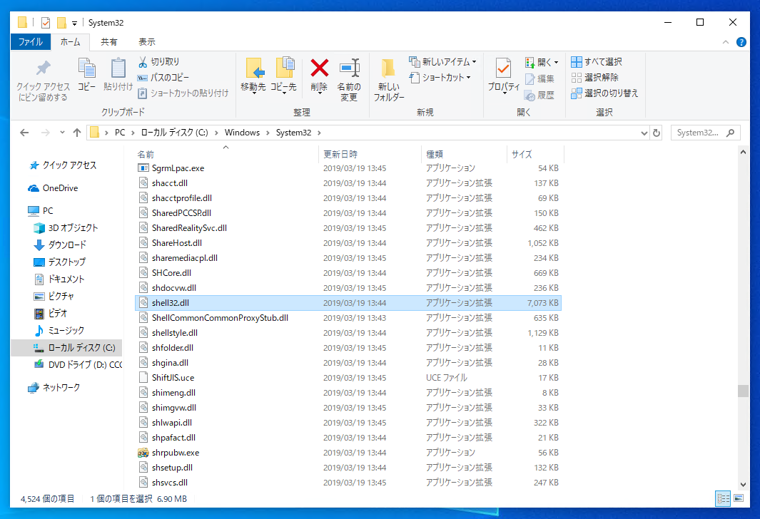
Task: Open the Shortcut (ショートカット) dropdown
Action: (440, 78)
